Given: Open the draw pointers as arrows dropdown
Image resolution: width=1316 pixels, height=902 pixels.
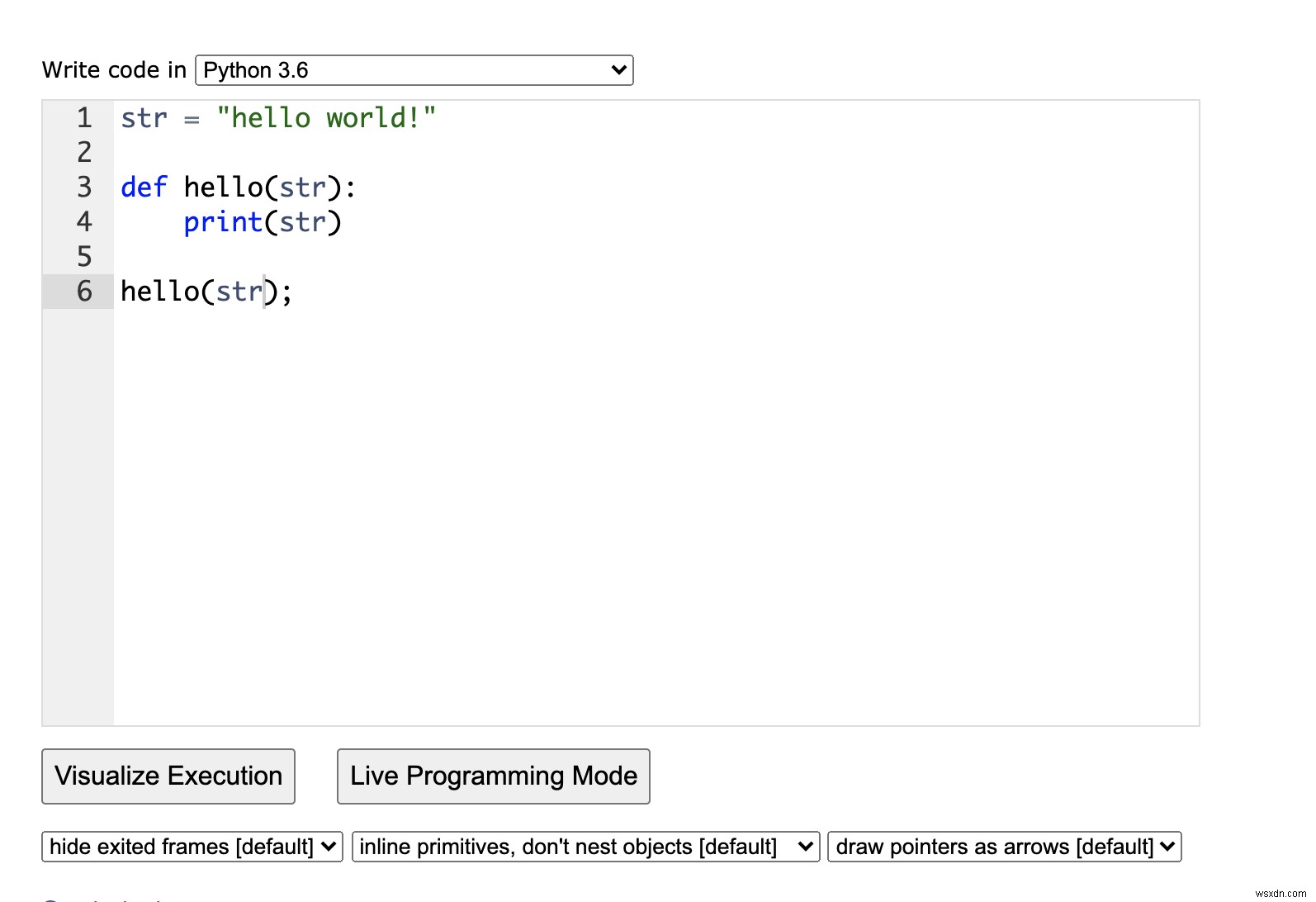Looking at the screenshot, I should coord(1005,847).
